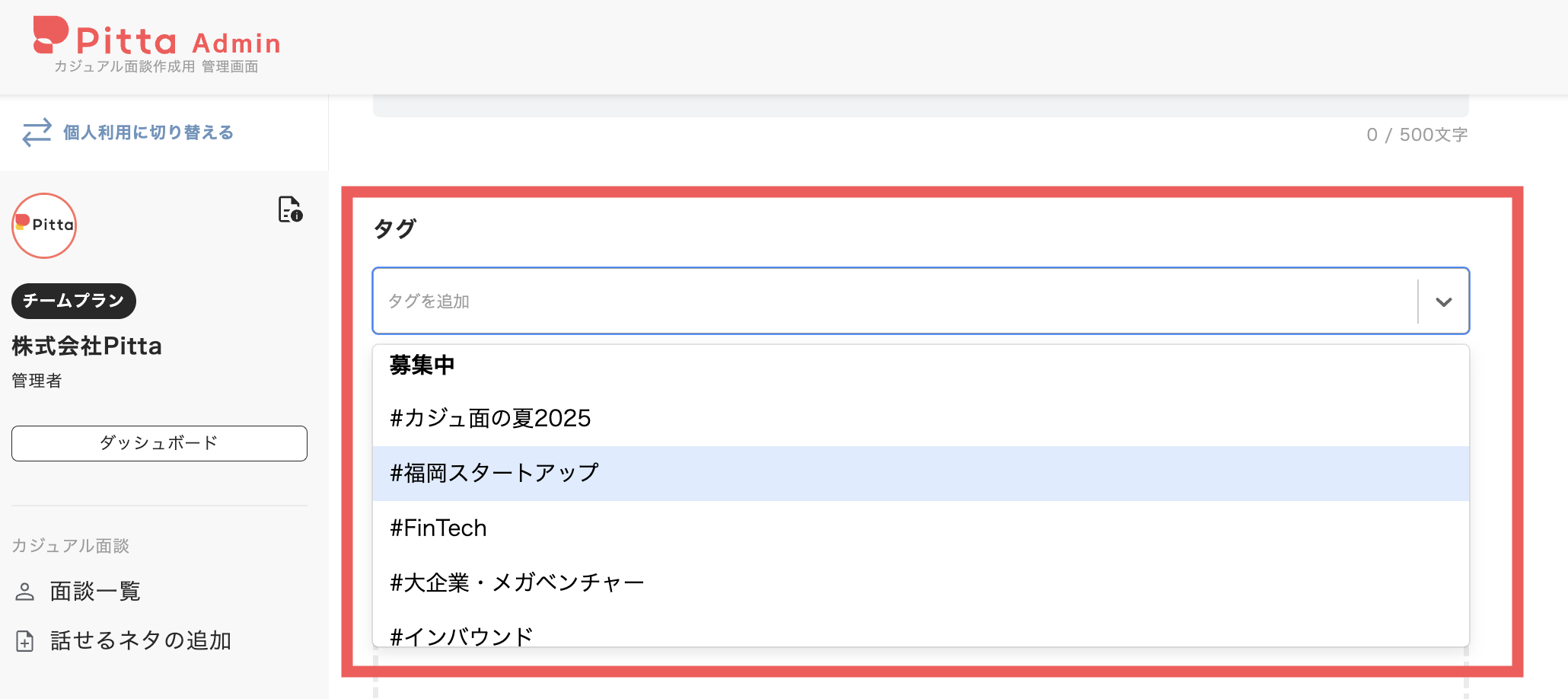Click the circular Pitta company avatar
The image size is (1568, 699).
43,225
